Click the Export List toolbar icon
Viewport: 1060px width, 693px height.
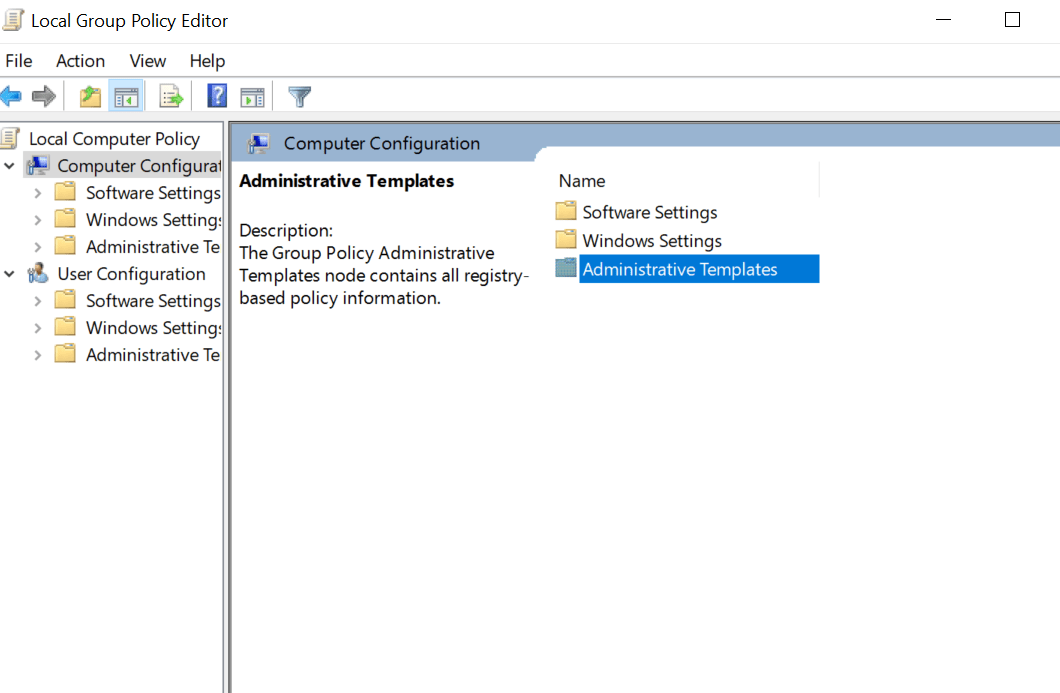coord(171,95)
